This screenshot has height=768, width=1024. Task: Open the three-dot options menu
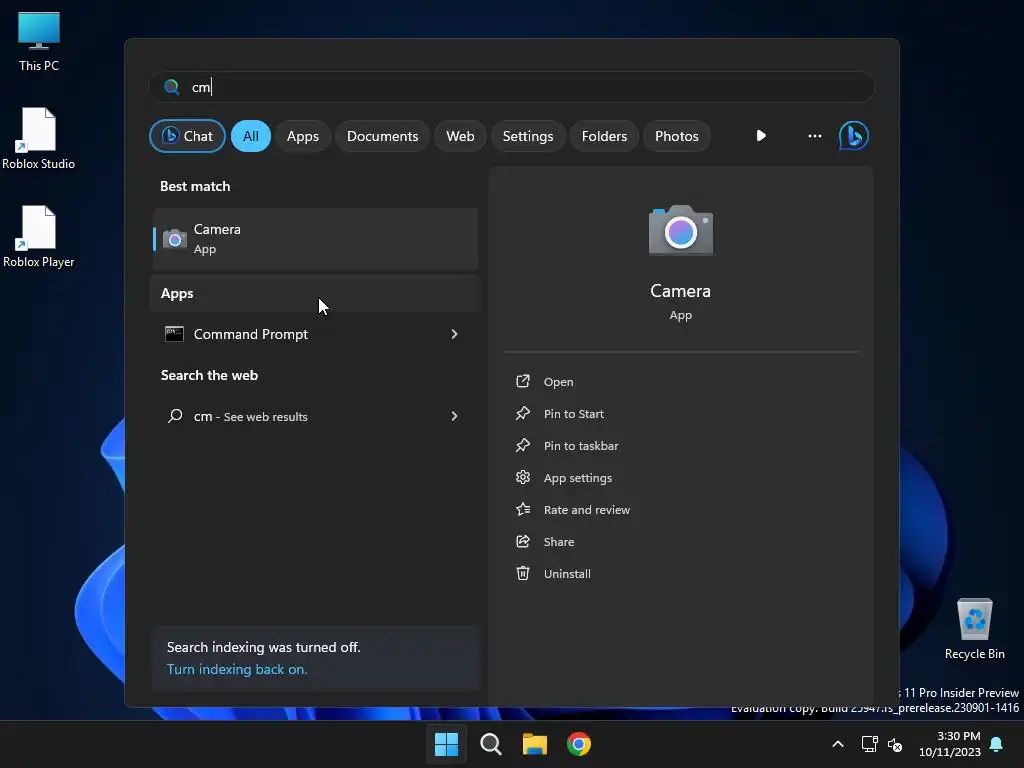[x=814, y=136]
